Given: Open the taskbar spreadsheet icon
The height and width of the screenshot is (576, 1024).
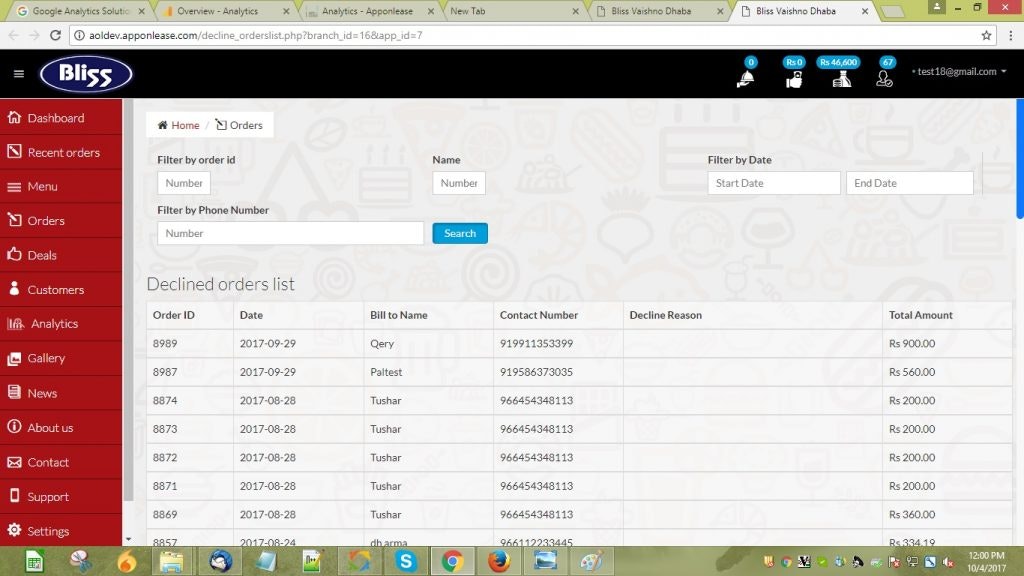Looking at the screenshot, I should [x=35, y=561].
